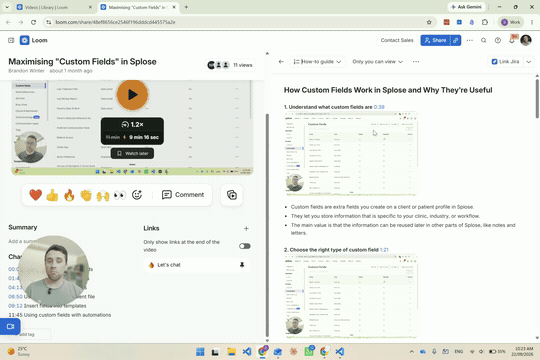Image resolution: width=540 pixels, height=360 pixels.
Task: Toggle the Loom sidebar panel icon
Action: [x=11, y=40]
